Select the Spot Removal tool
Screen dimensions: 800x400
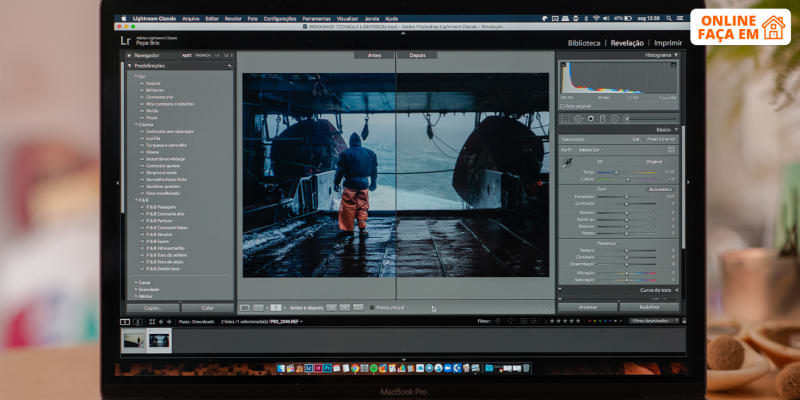pos(578,119)
